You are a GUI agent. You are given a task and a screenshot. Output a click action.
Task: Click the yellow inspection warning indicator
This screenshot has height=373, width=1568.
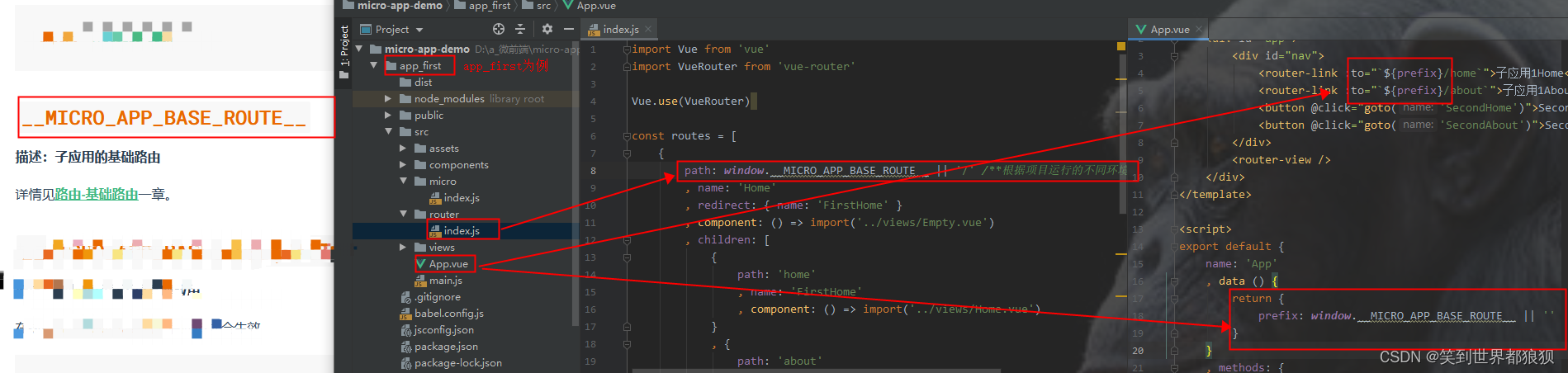pos(1121,47)
